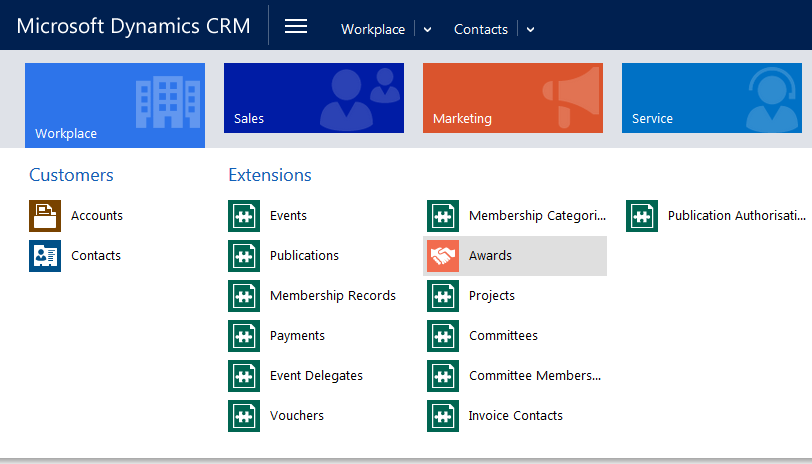
Task: Open the hamburger navigation menu icon
Action: pos(296,26)
